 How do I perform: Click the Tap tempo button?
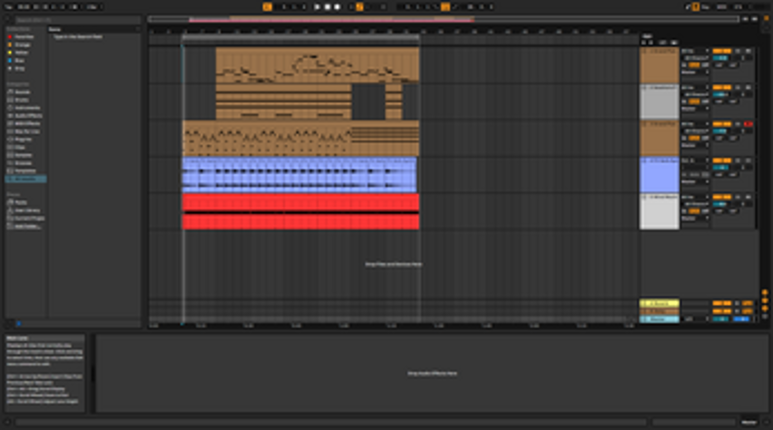(x=8, y=7)
